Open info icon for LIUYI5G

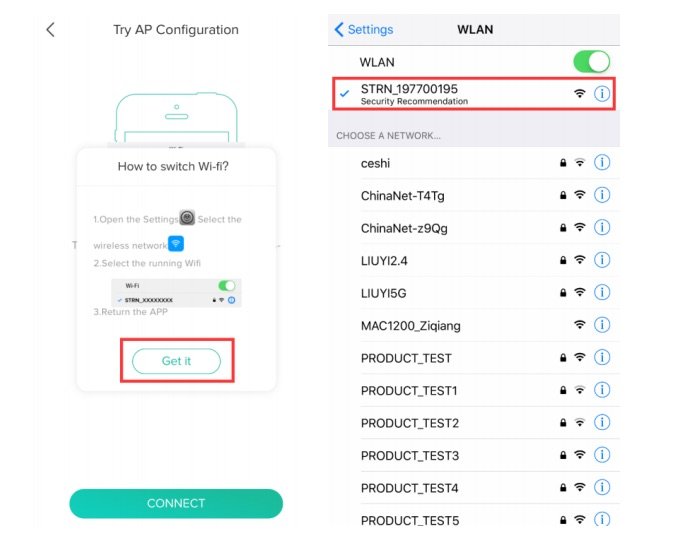coord(602,292)
